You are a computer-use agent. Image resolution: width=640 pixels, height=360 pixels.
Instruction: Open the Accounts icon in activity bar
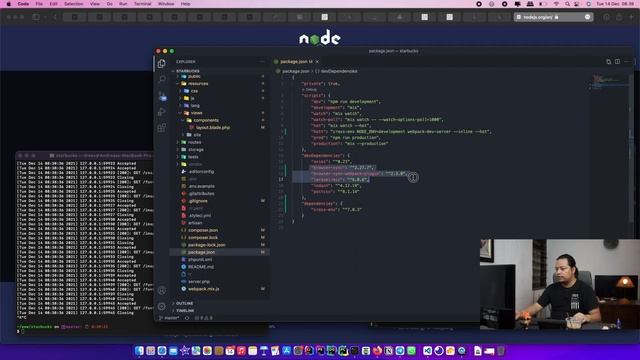click(162, 290)
